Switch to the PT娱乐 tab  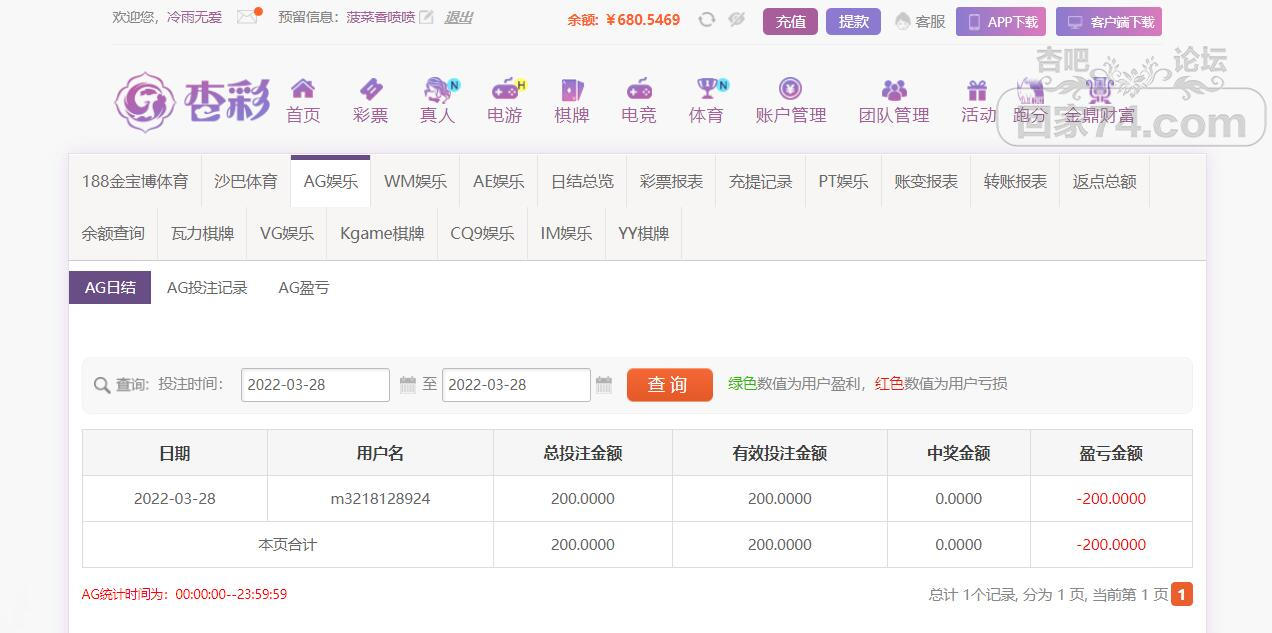pos(843,181)
